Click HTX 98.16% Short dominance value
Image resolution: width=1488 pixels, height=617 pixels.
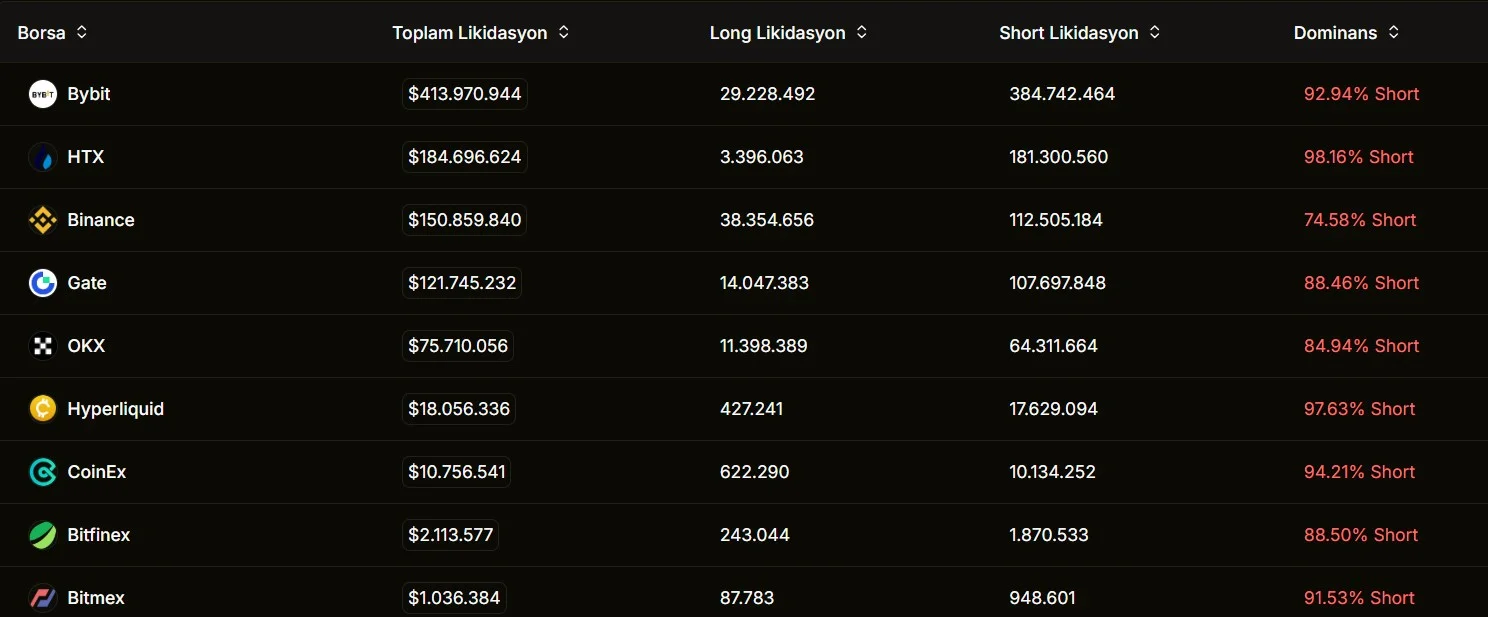pos(1358,157)
